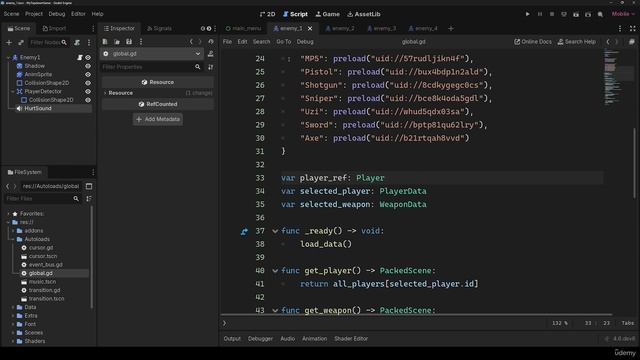Open the global.gd resource dropdown
Screen dimensions: 640x360
tap(151, 54)
